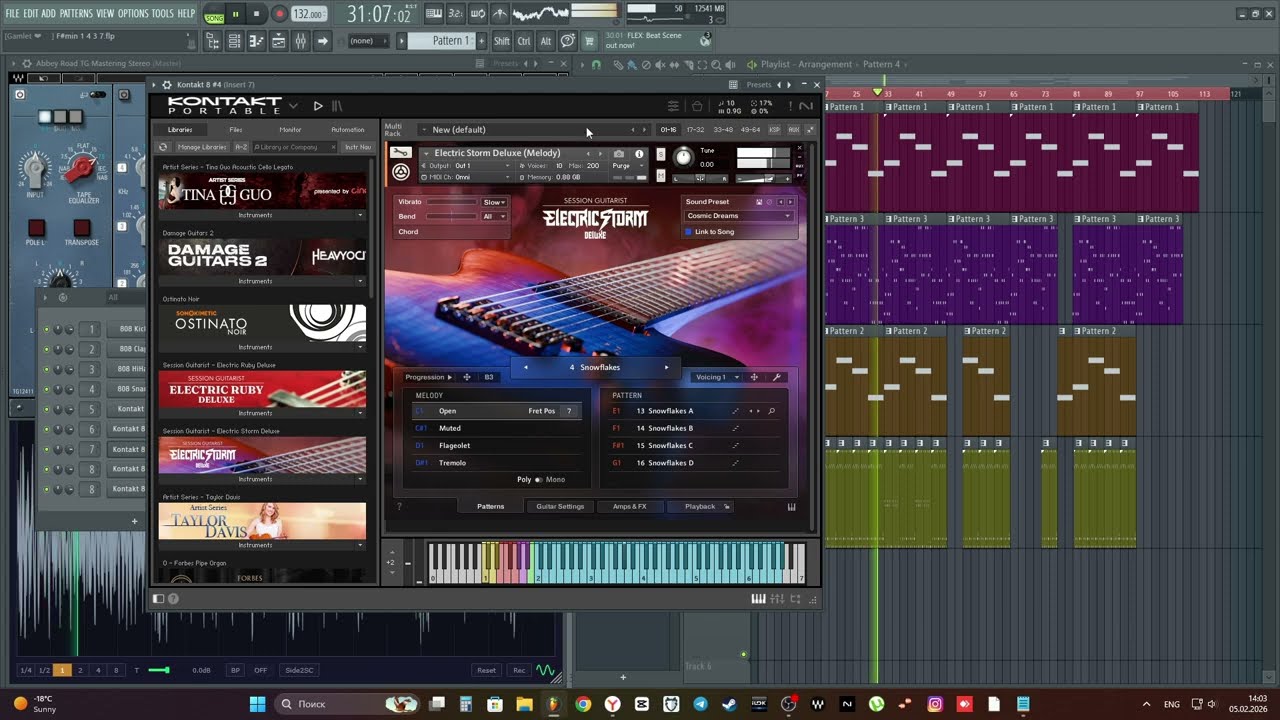The width and height of the screenshot is (1280, 720).
Task: Click the keyboard icon beside the Playback tab
Action: (x=791, y=507)
